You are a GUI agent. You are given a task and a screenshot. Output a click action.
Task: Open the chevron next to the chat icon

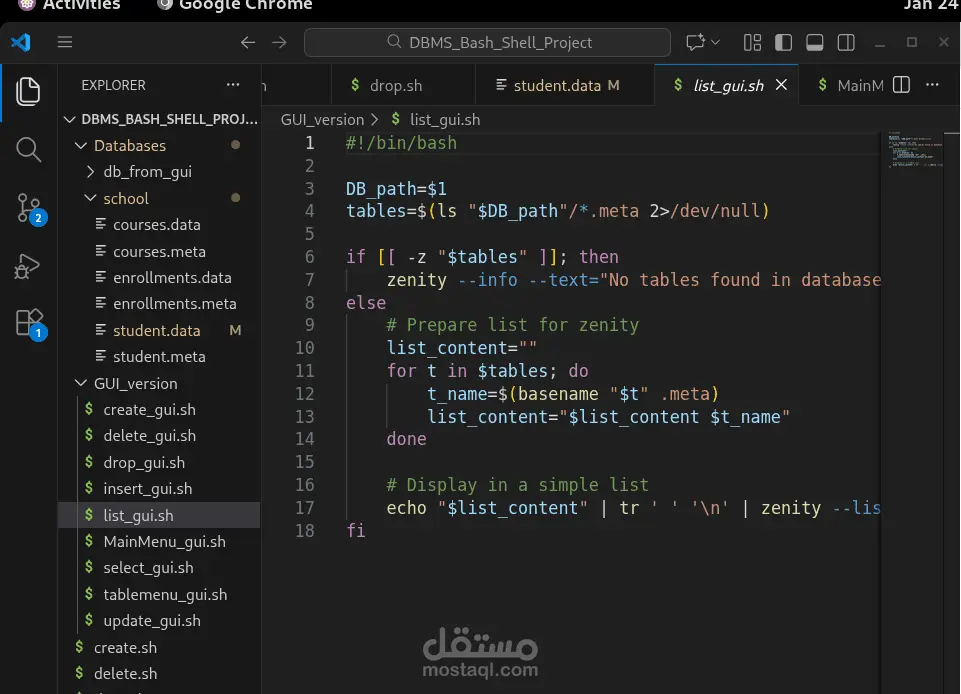[715, 42]
